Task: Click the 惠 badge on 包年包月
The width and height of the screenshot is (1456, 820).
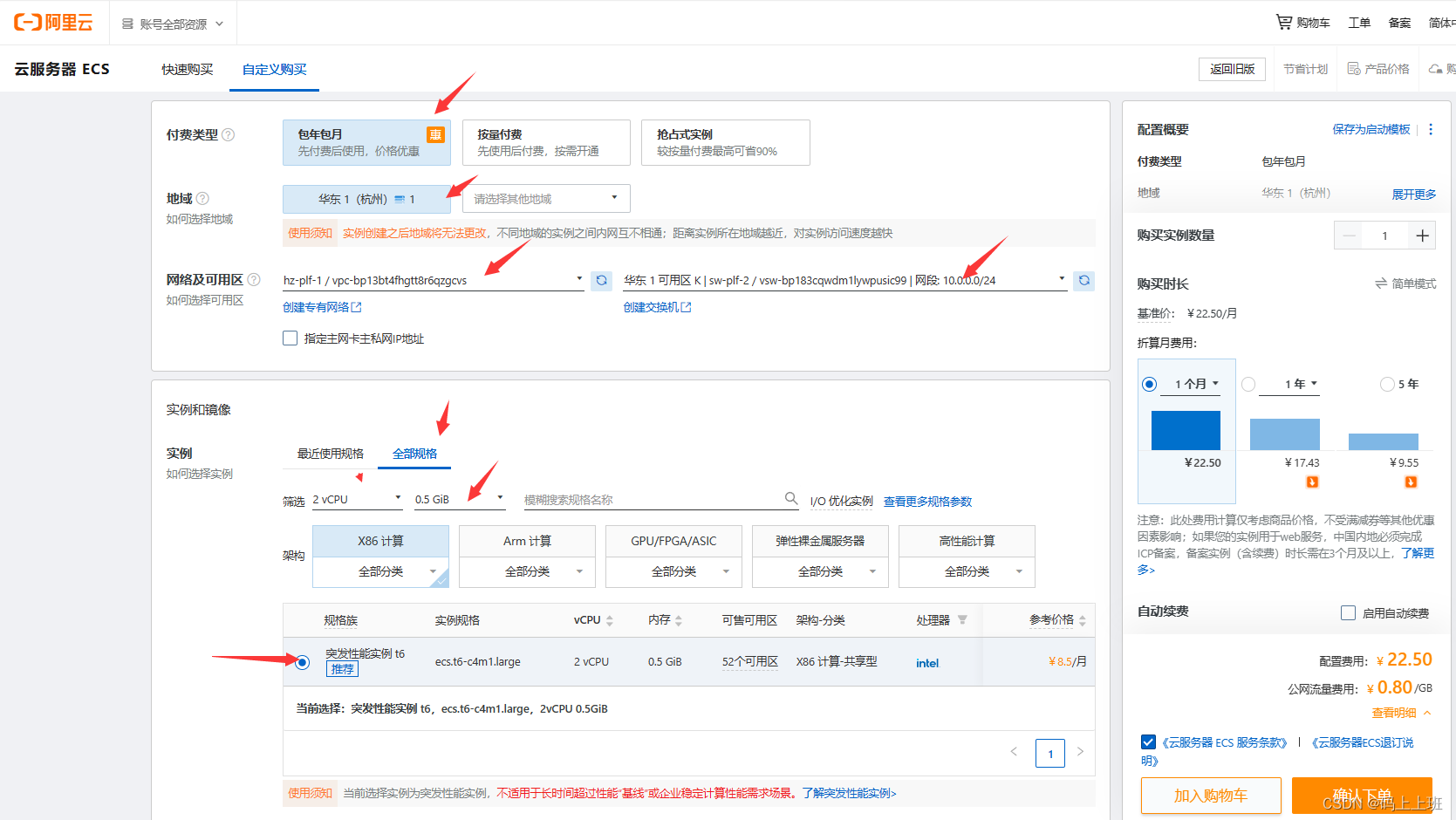Action: click(435, 134)
